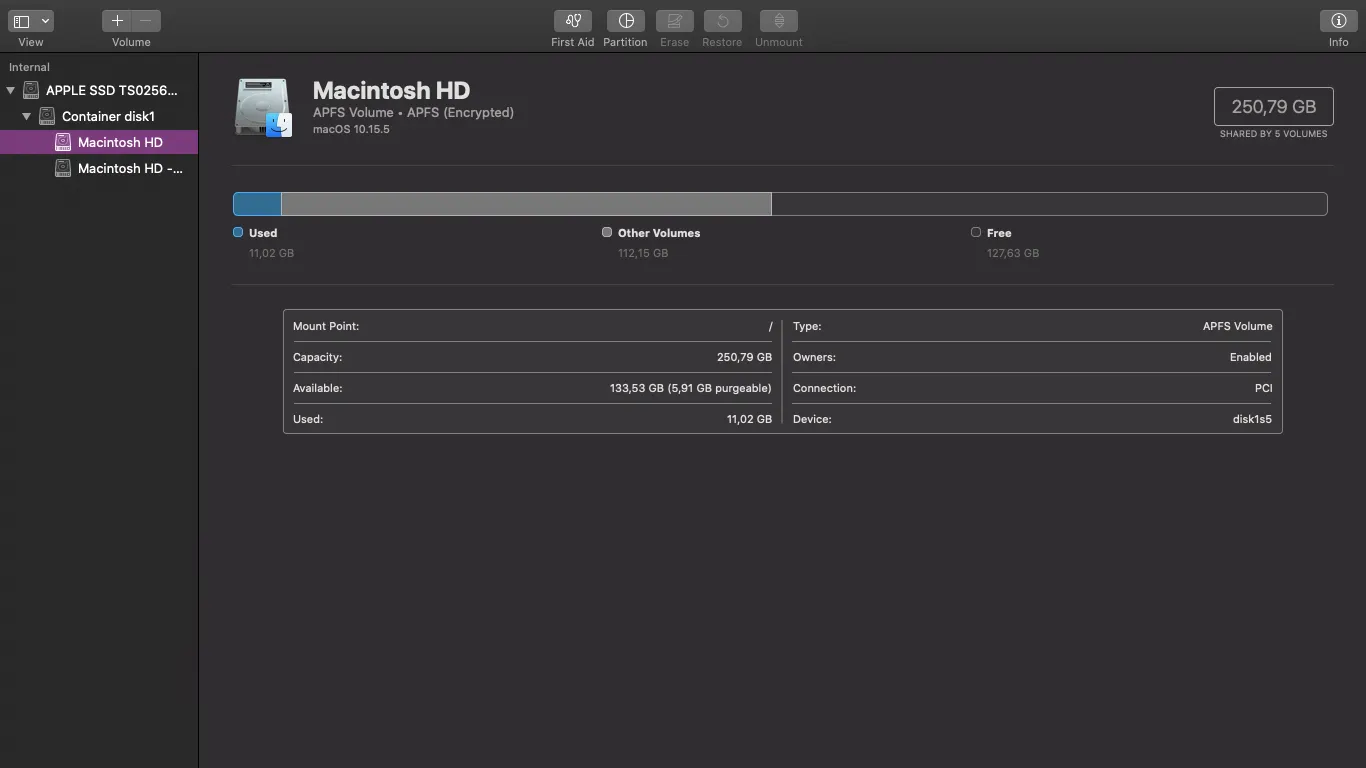This screenshot has height=768, width=1366.
Task: Click the Macintosh HD drive image
Action: 264,108
